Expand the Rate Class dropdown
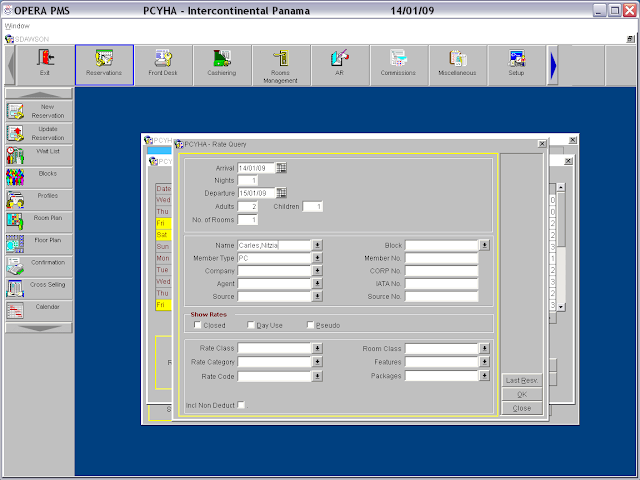 pos(317,348)
